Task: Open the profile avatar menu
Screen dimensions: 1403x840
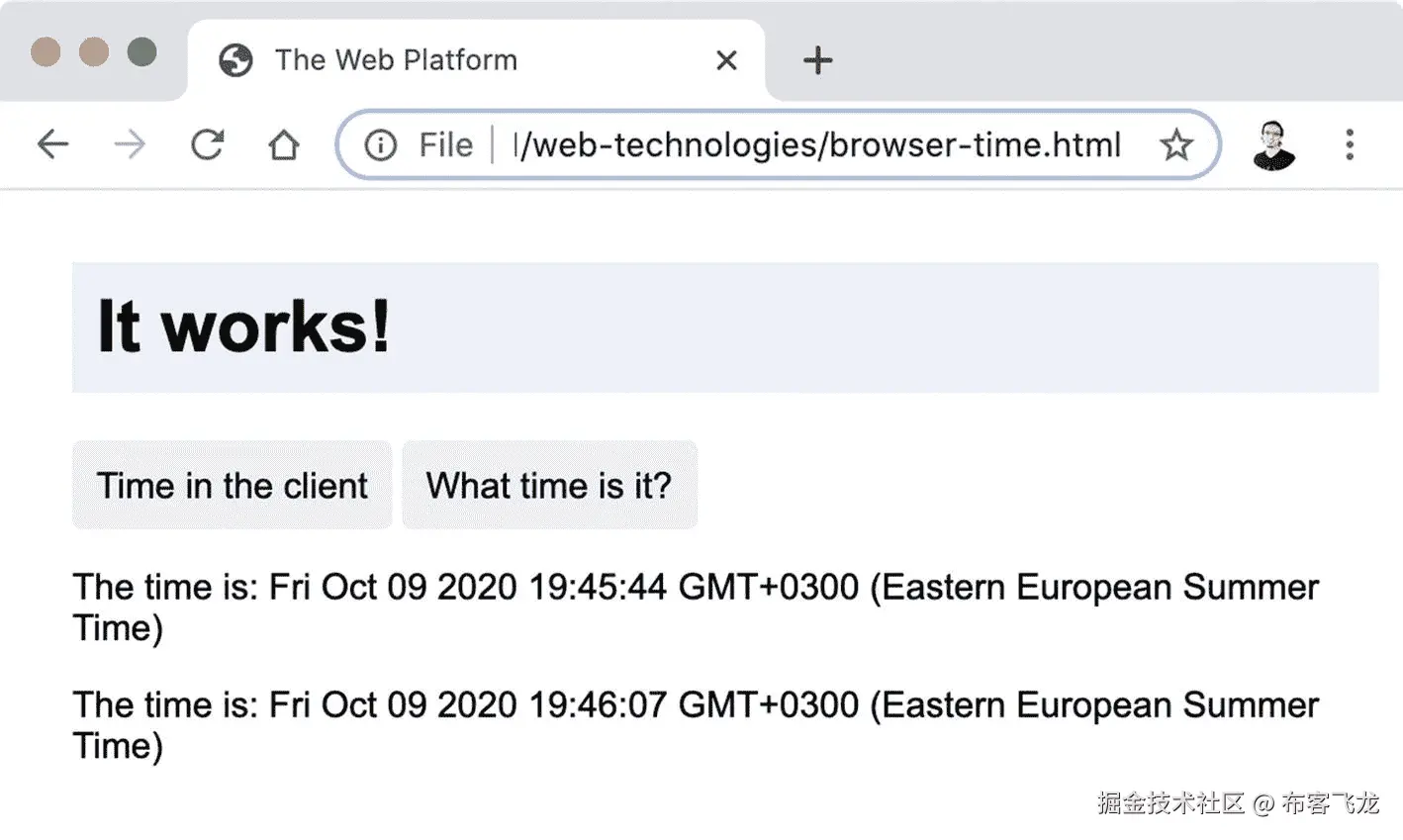Action: [x=1273, y=145]
